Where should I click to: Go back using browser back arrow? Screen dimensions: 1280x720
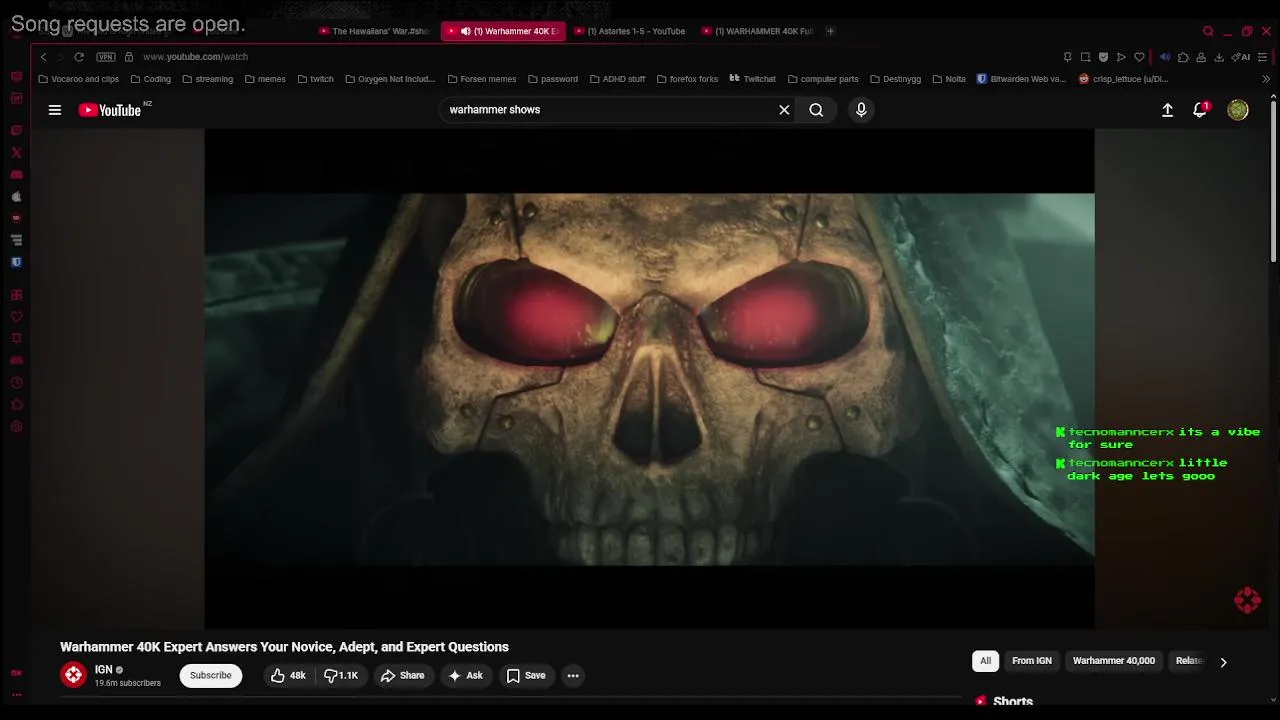[43, 57]
